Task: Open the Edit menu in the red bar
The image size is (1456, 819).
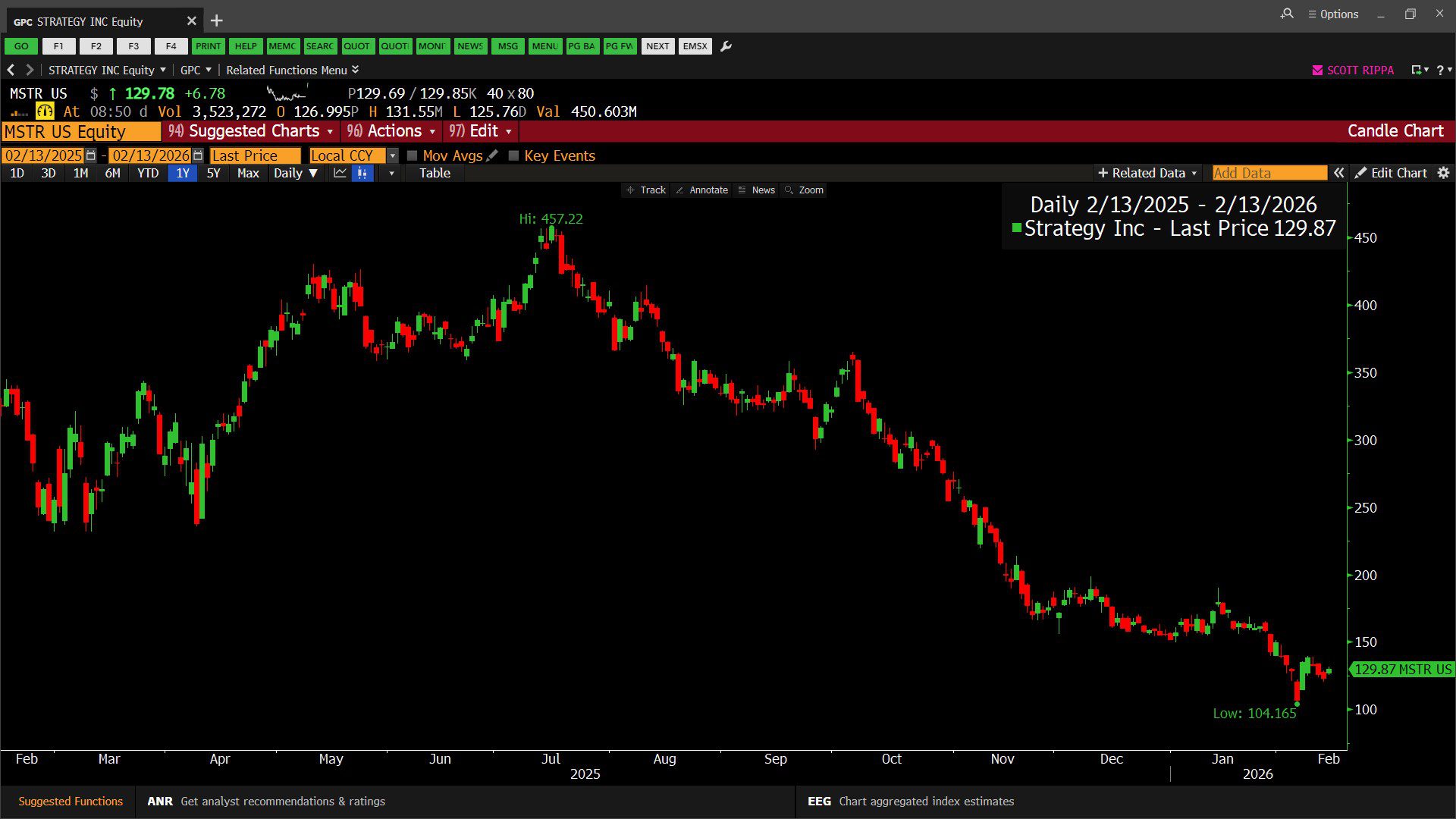Action: 480,131
